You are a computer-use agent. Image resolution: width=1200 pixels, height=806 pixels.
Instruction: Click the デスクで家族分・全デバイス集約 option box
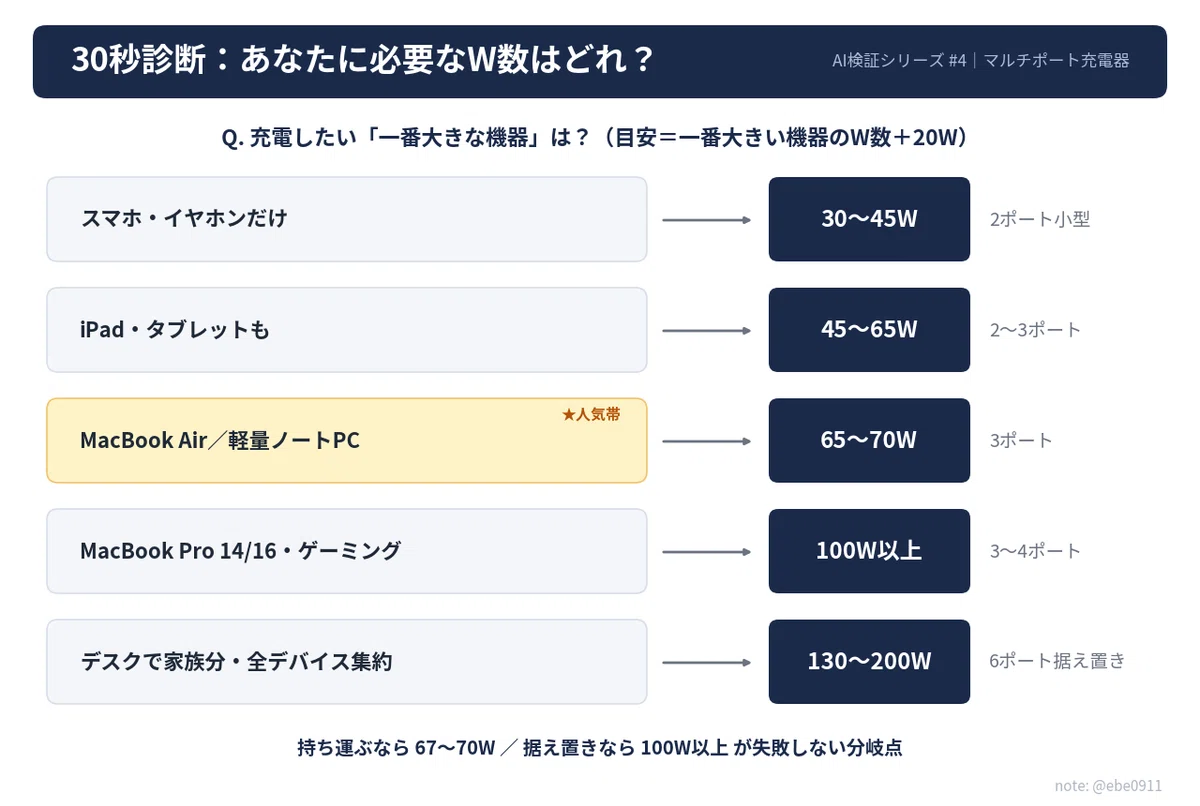coord(347,661)
